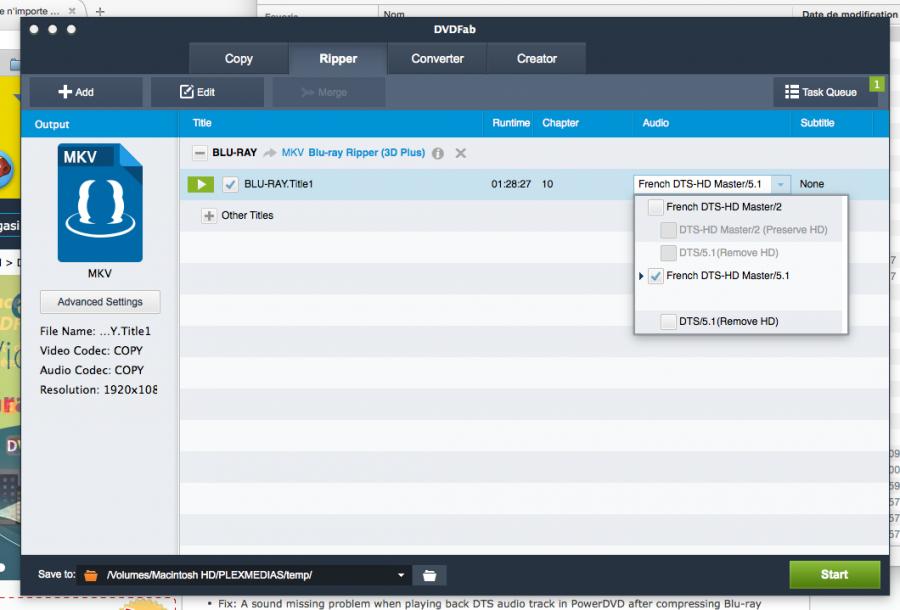Open the audio track dropdown arrow

781,184
